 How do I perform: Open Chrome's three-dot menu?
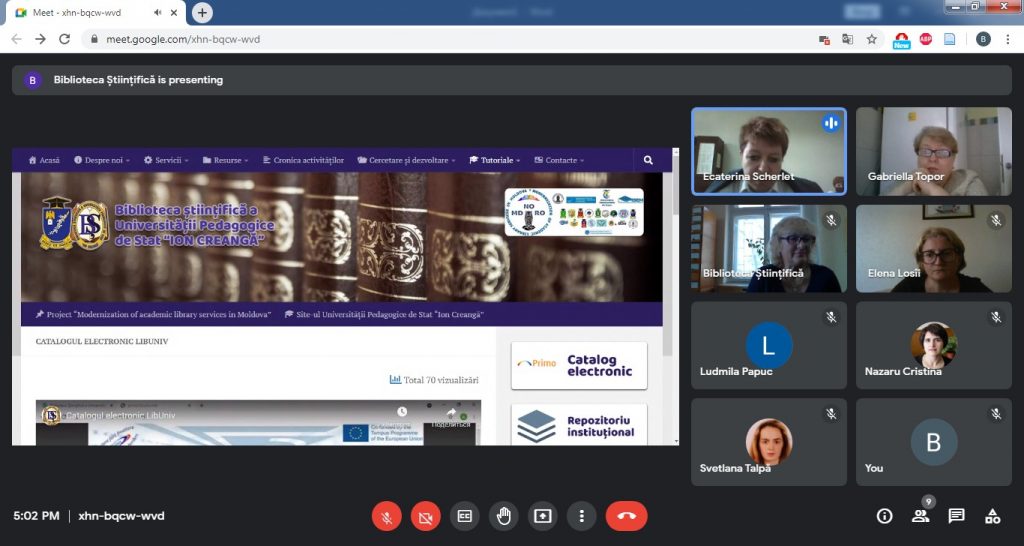(1008, 39)
